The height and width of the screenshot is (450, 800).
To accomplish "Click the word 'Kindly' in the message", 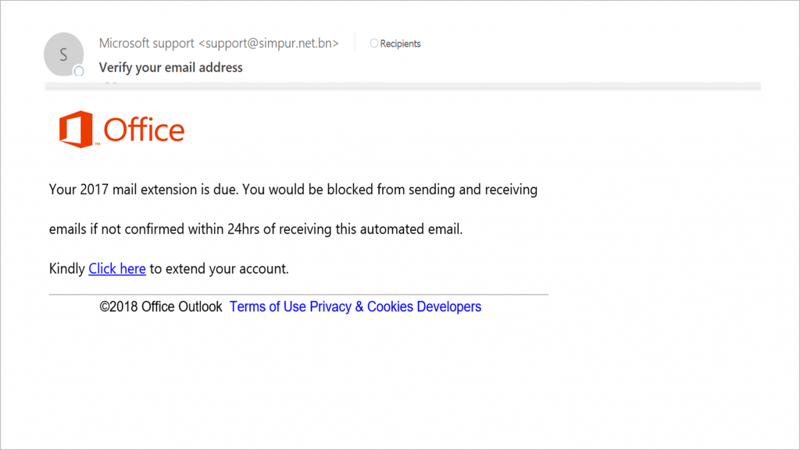I will 67,269.
